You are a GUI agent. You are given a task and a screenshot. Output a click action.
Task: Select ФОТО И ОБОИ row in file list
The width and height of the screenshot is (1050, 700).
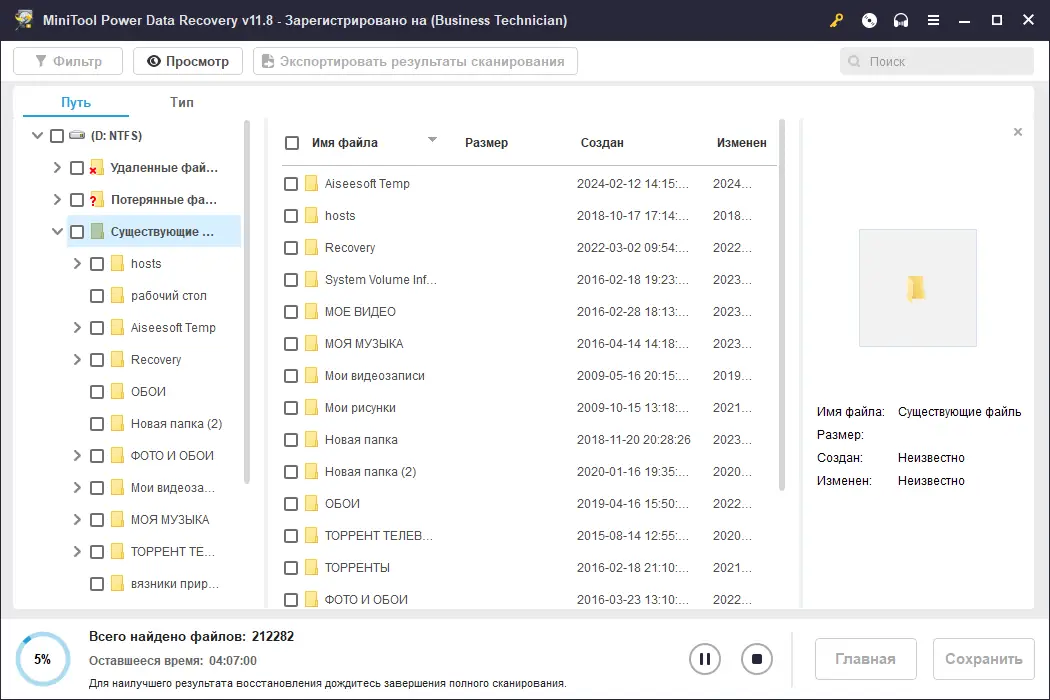[529, 599]
